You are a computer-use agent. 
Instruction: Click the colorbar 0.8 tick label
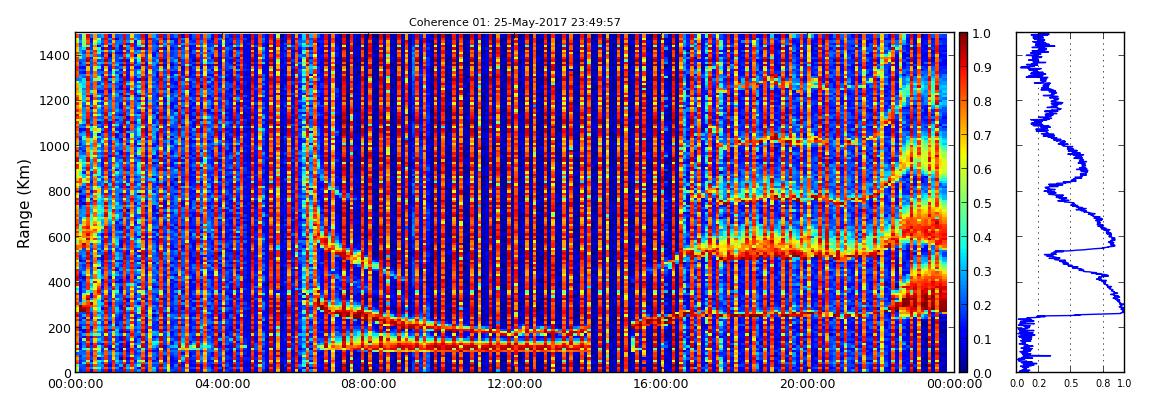[x=984, y=102]
